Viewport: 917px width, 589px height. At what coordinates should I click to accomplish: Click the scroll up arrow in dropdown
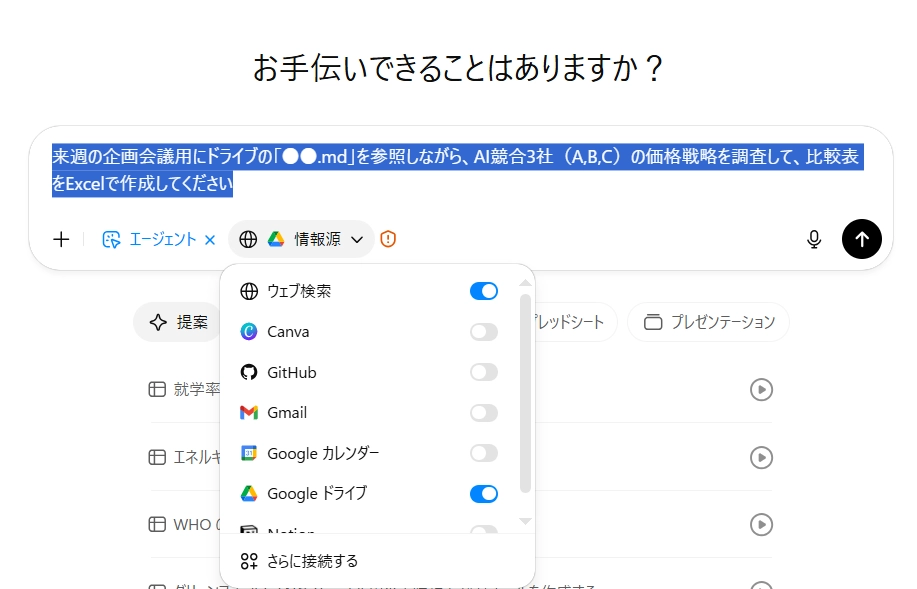525,283
